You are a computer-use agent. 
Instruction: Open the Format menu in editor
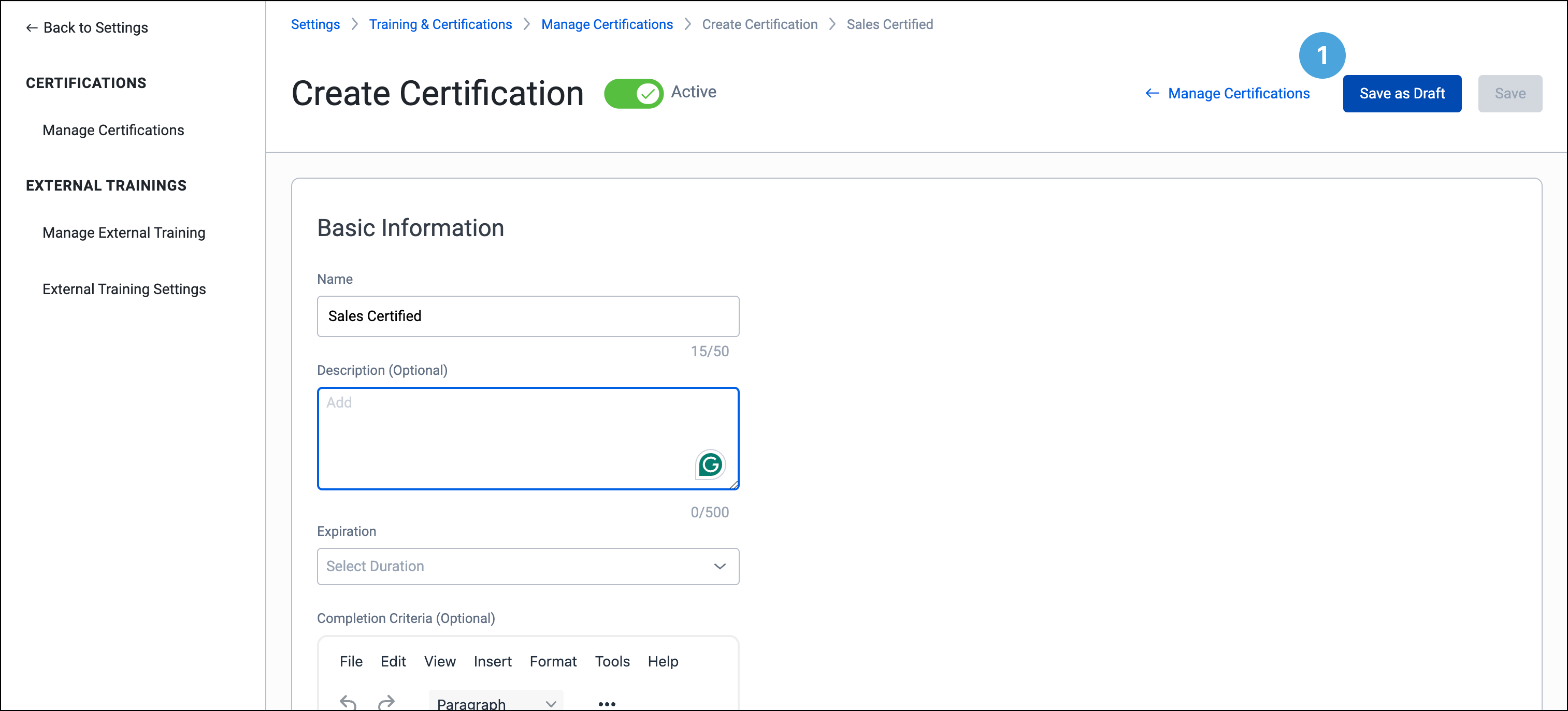point(553,662)
